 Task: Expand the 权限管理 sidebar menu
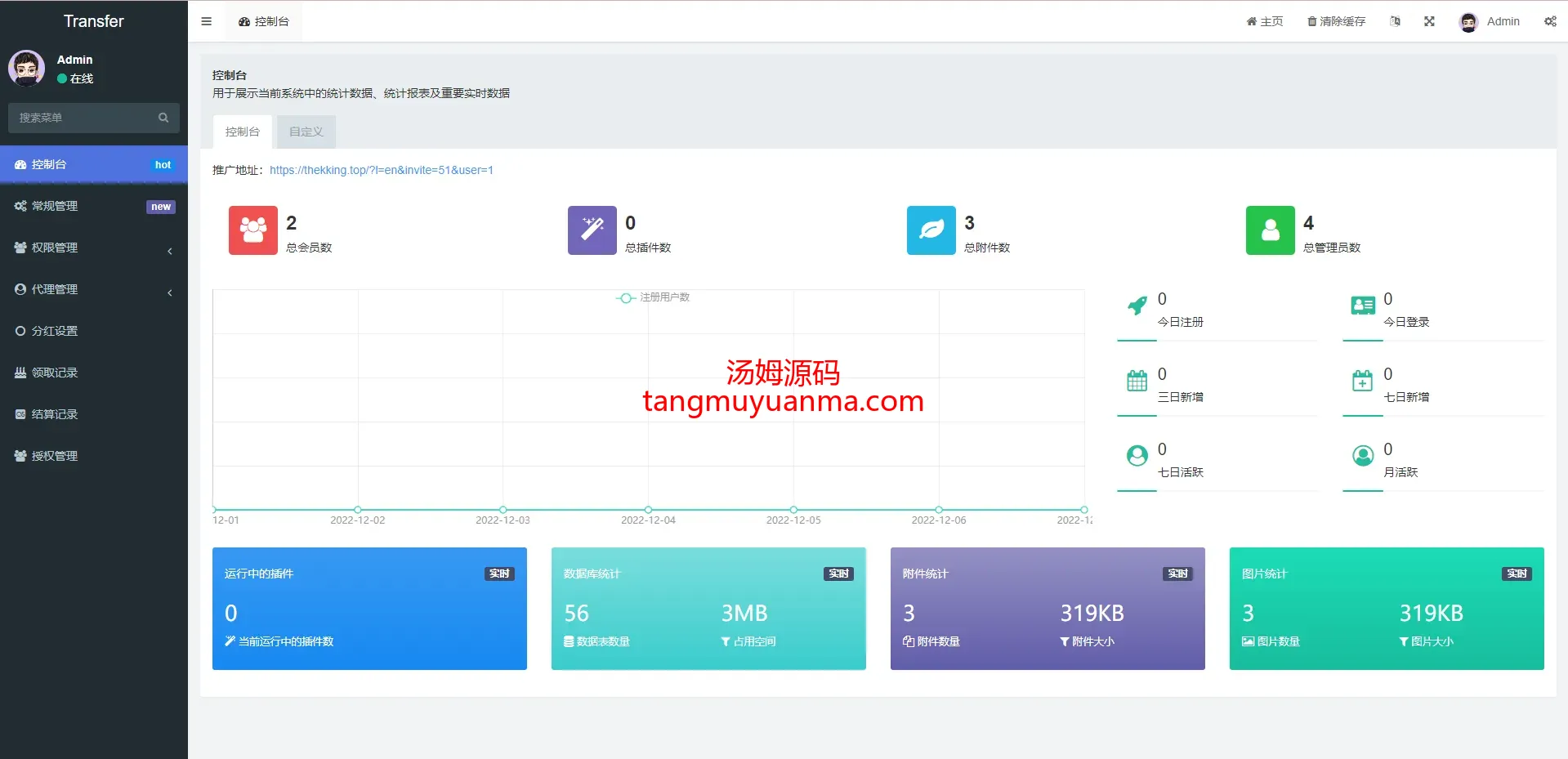(x=94, y=248)
